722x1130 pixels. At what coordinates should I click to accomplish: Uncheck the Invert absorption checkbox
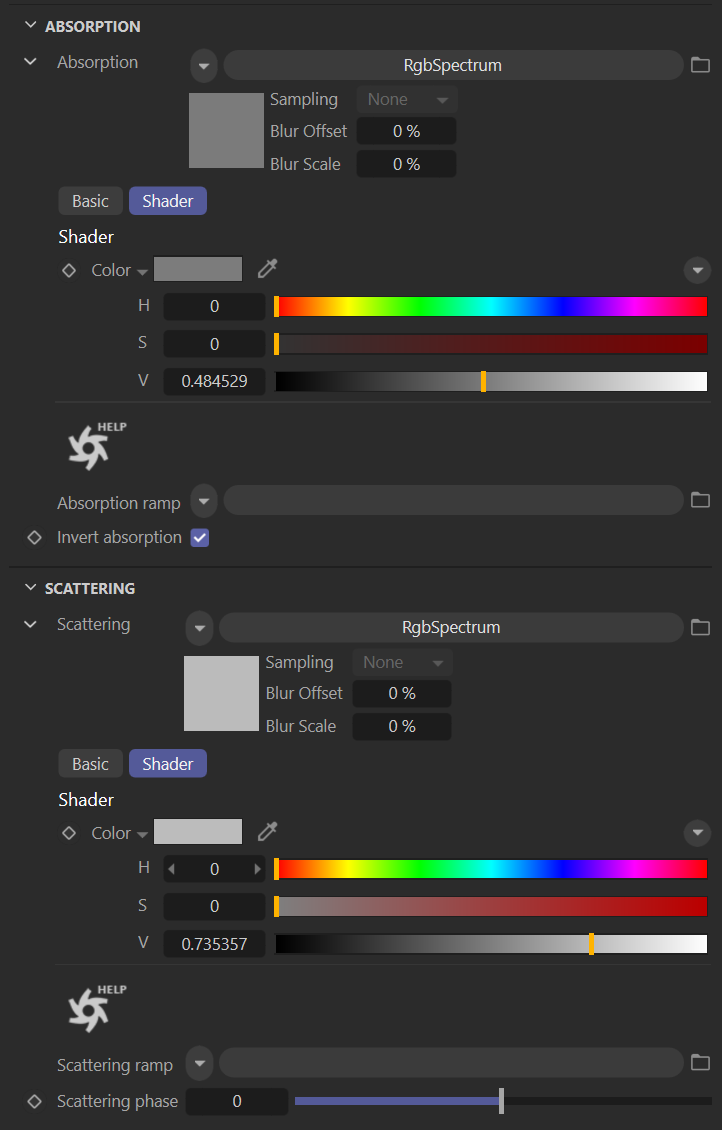tap(200, 538)
